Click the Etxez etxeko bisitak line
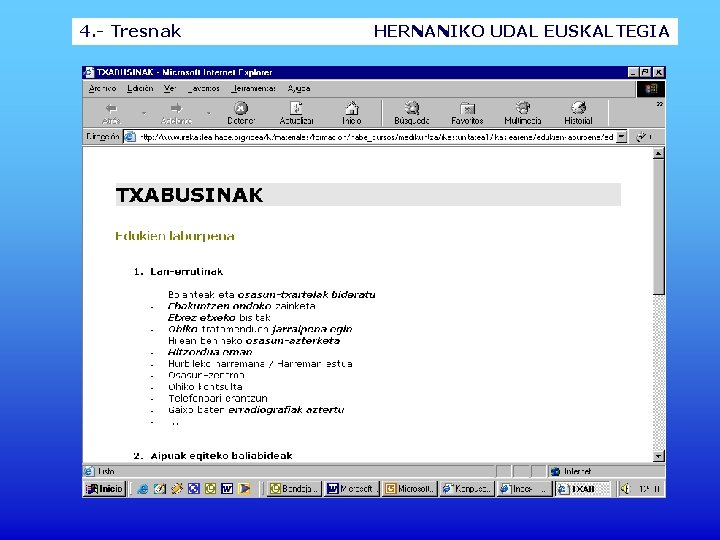The image size is (720, 540). (219, 317)
